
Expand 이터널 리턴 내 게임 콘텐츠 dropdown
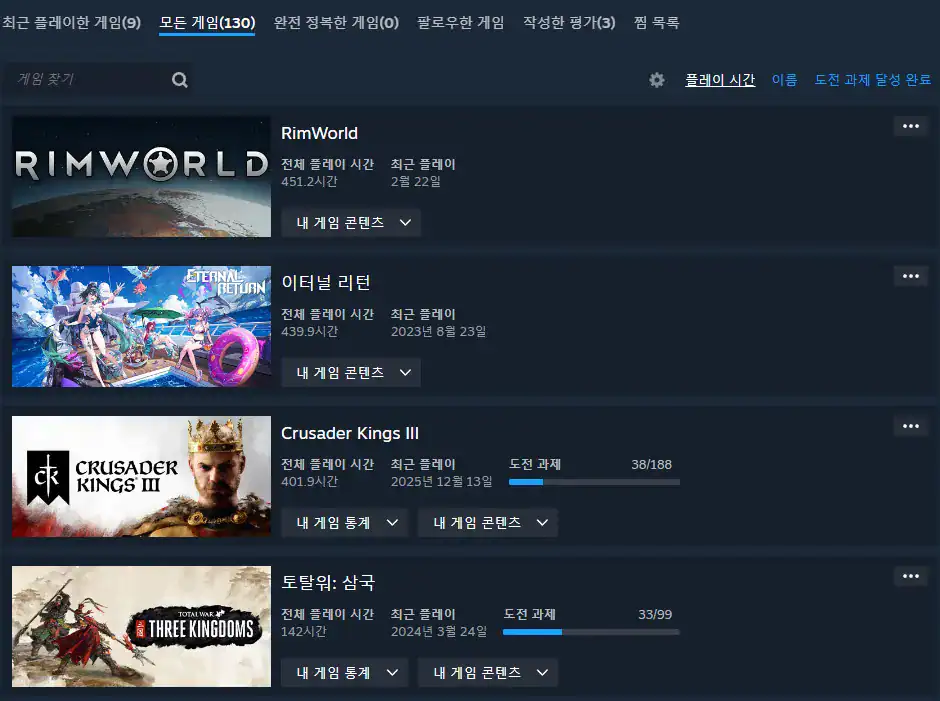(351, 372)
